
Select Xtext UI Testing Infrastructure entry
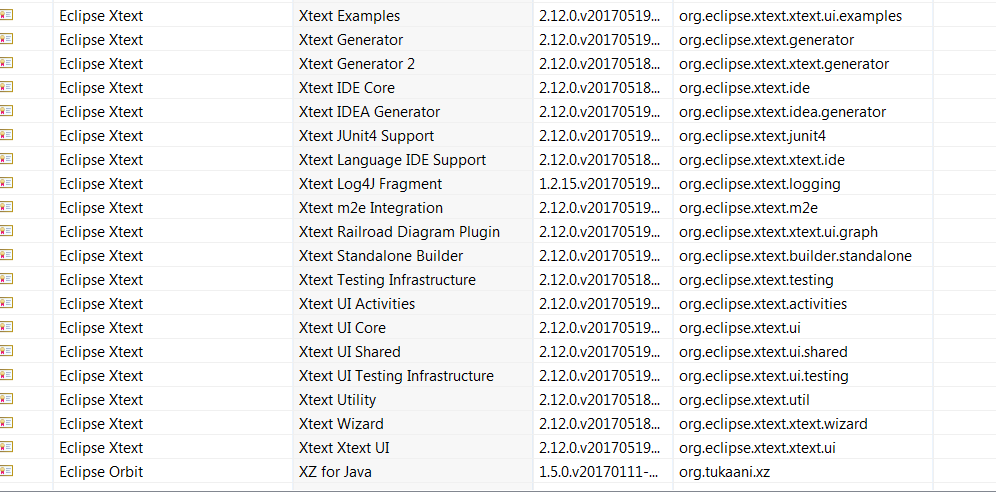coord(396,376)
